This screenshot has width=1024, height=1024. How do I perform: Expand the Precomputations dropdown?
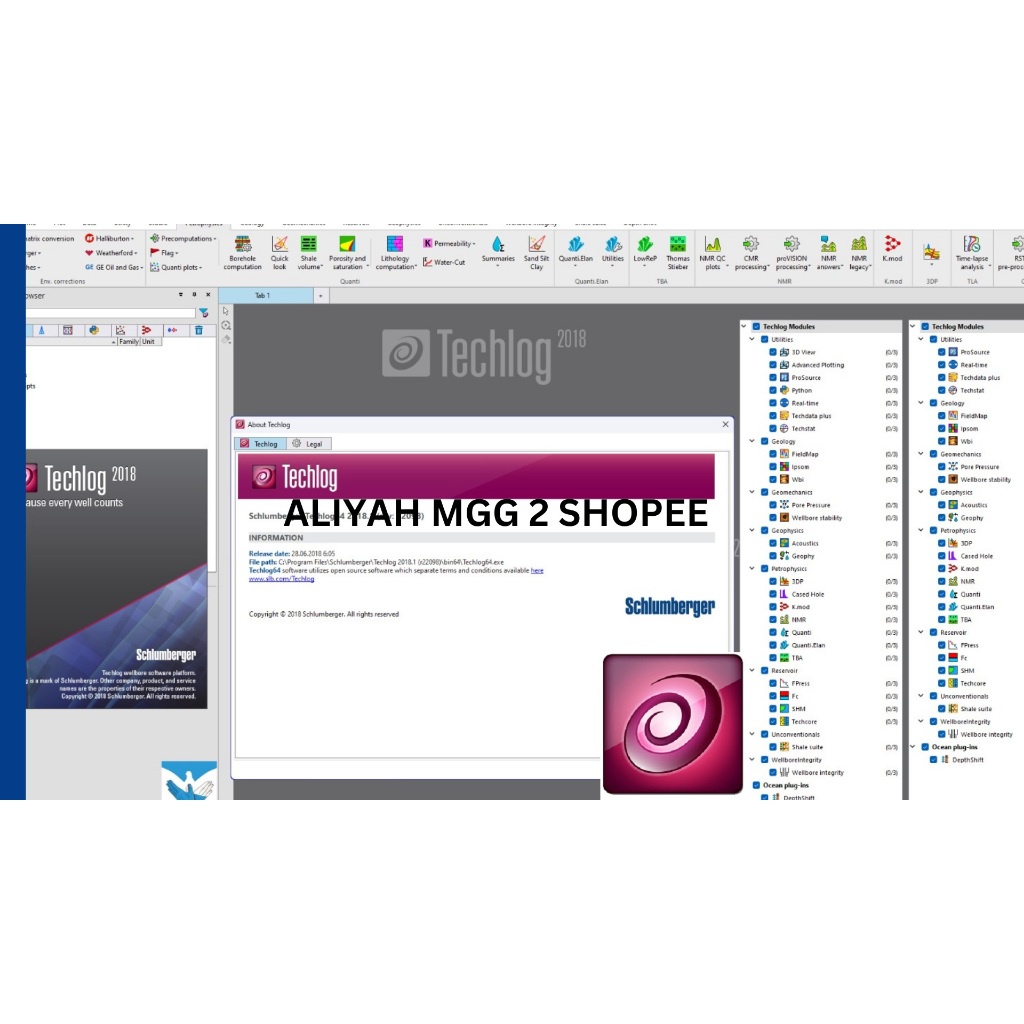(184, 239)
